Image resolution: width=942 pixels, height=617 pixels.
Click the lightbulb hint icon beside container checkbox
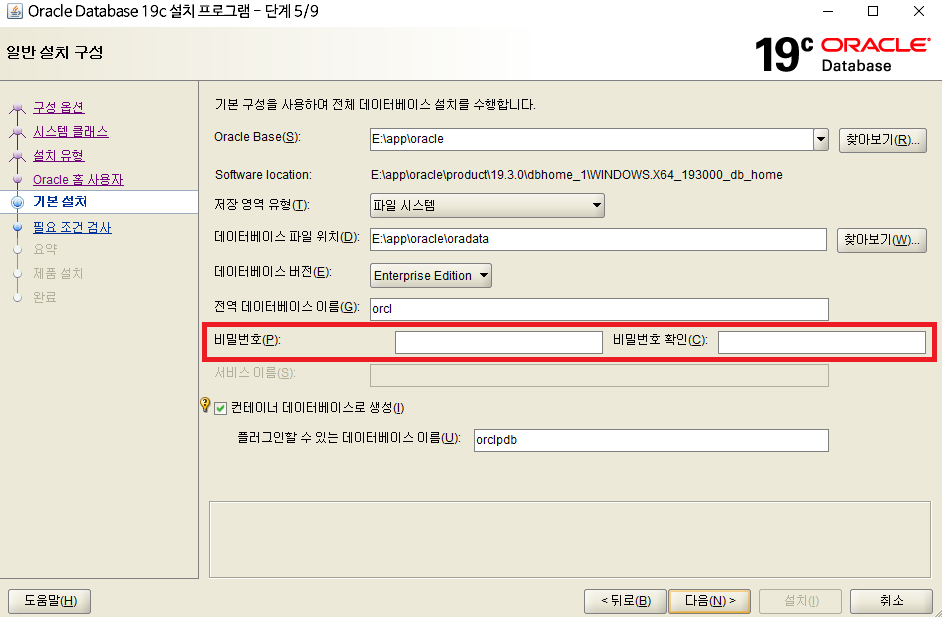[x=205, y=404]
